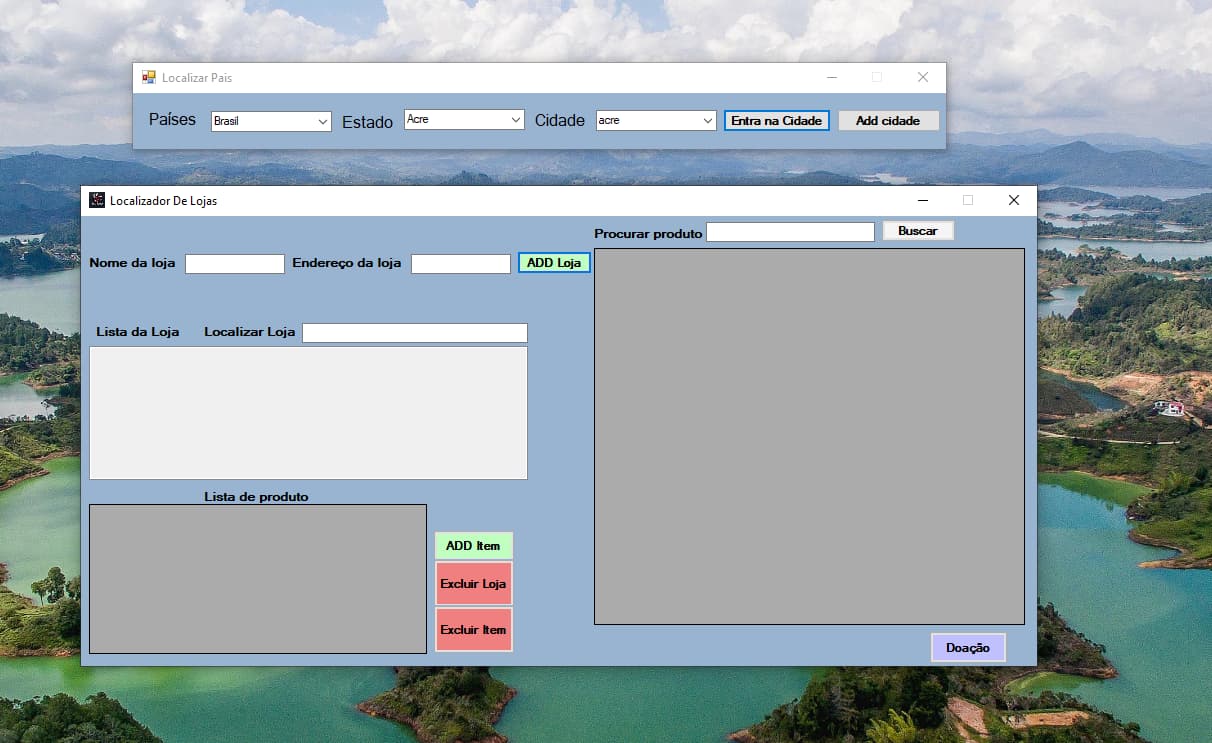Click the Localizador De Lojas window icon

pyautogui.click(x=97, y=200)
